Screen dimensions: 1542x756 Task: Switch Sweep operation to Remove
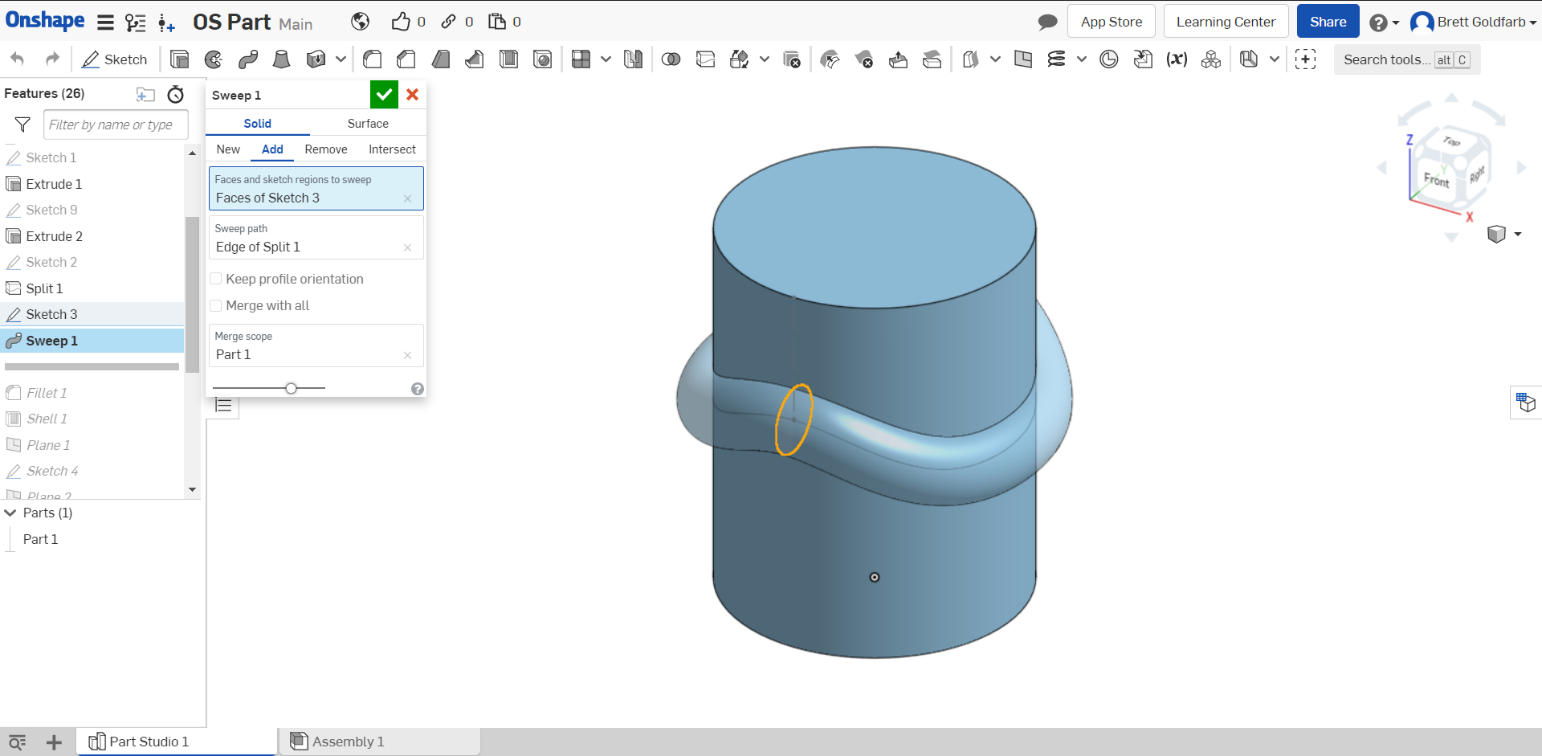326,149
